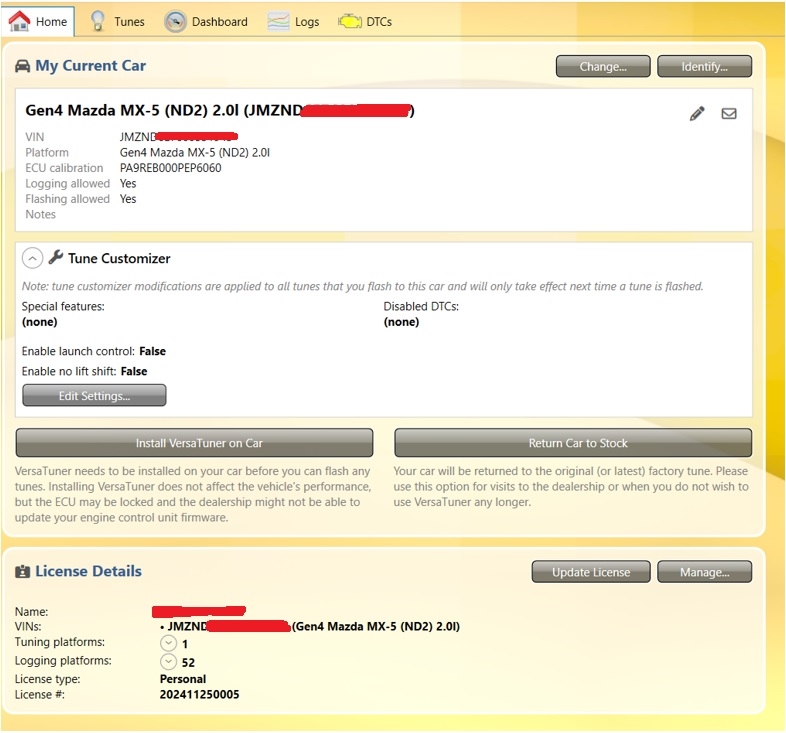Click Enable launch control False value
Image resolution: width=786 pixels, height=733 pixels.
click(152, 351)
